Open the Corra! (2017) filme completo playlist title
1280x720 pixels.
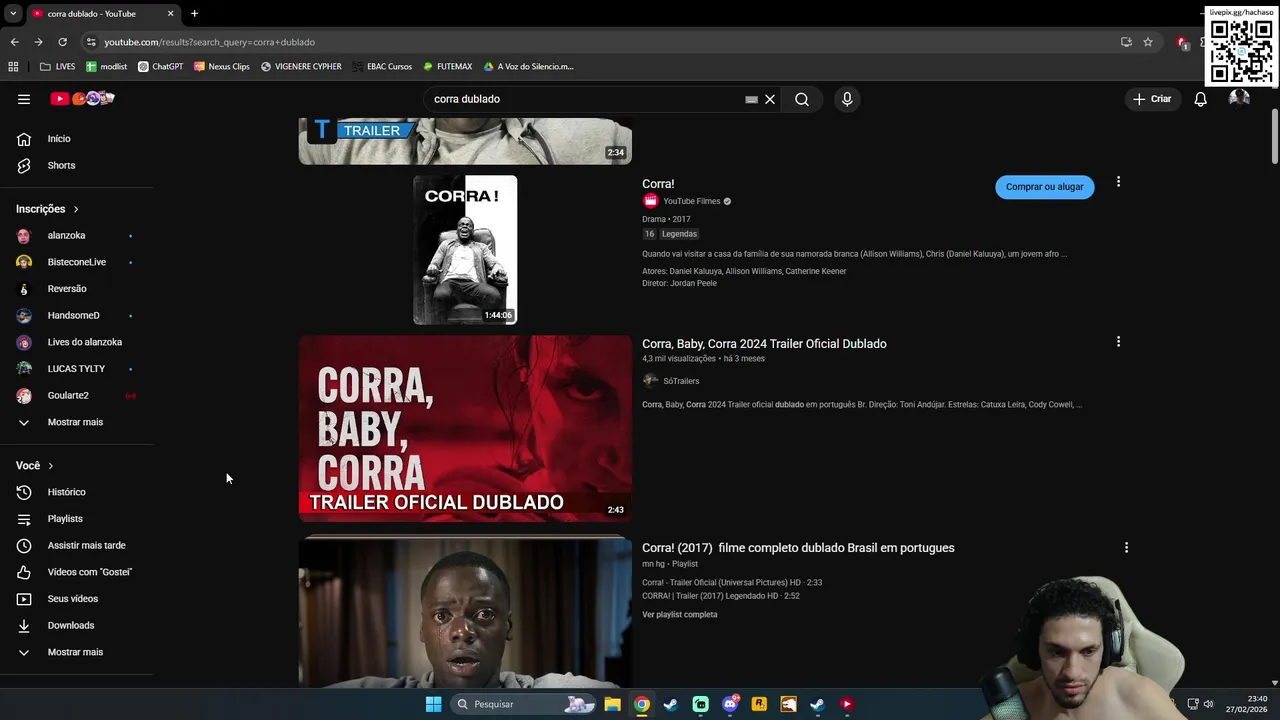(x=798, y=548)
